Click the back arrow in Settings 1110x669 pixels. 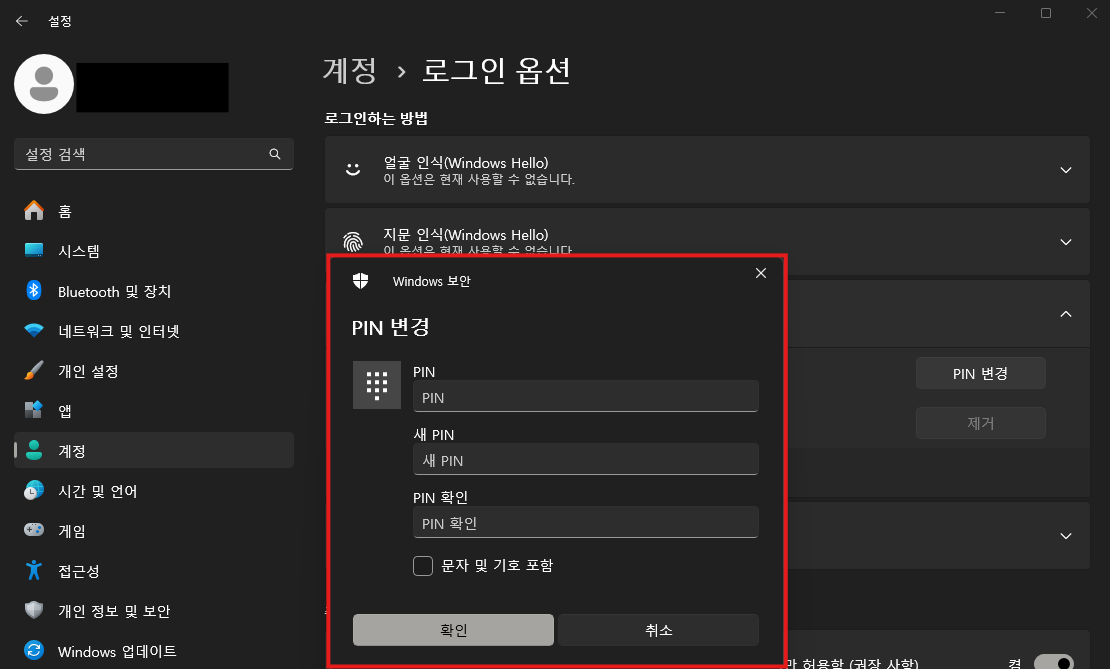coord(21,21)
